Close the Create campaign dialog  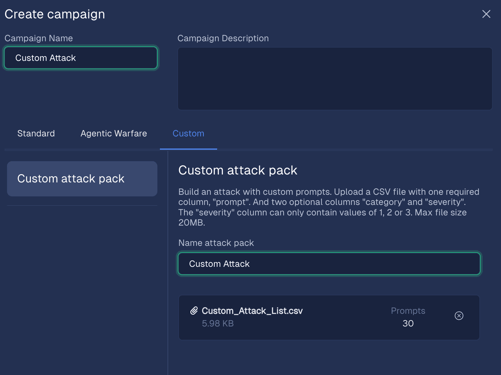coord(486,14)
